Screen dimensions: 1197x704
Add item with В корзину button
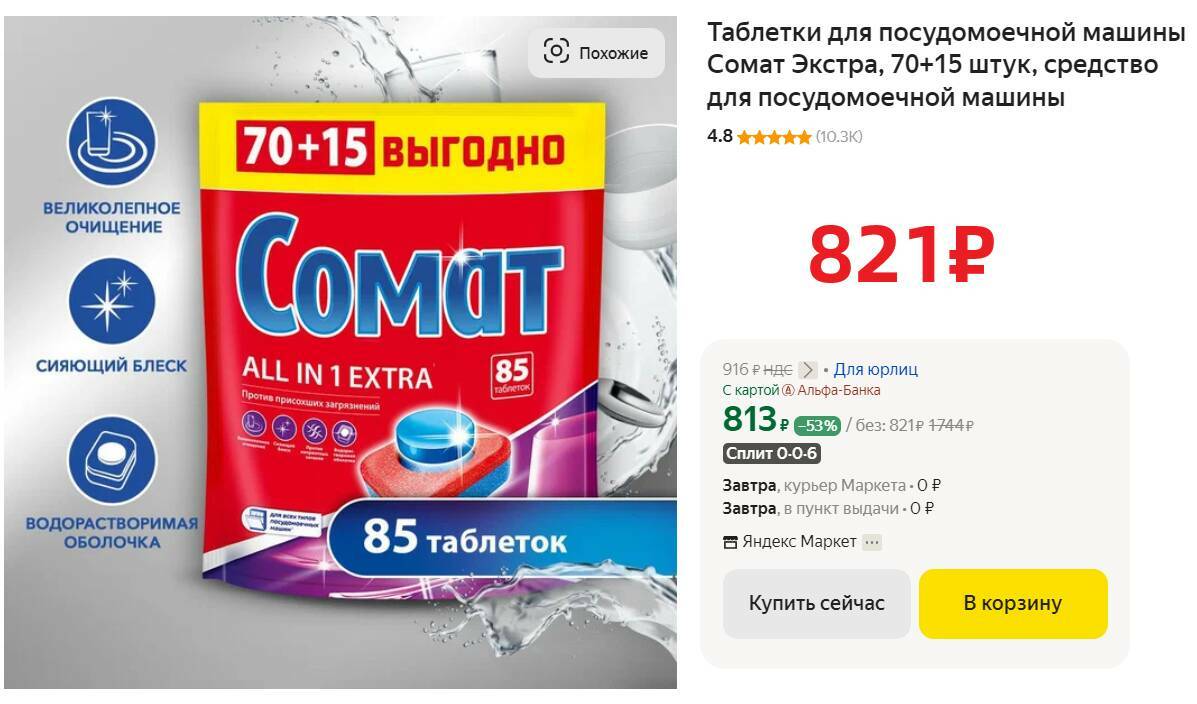tap(1013, 603)
